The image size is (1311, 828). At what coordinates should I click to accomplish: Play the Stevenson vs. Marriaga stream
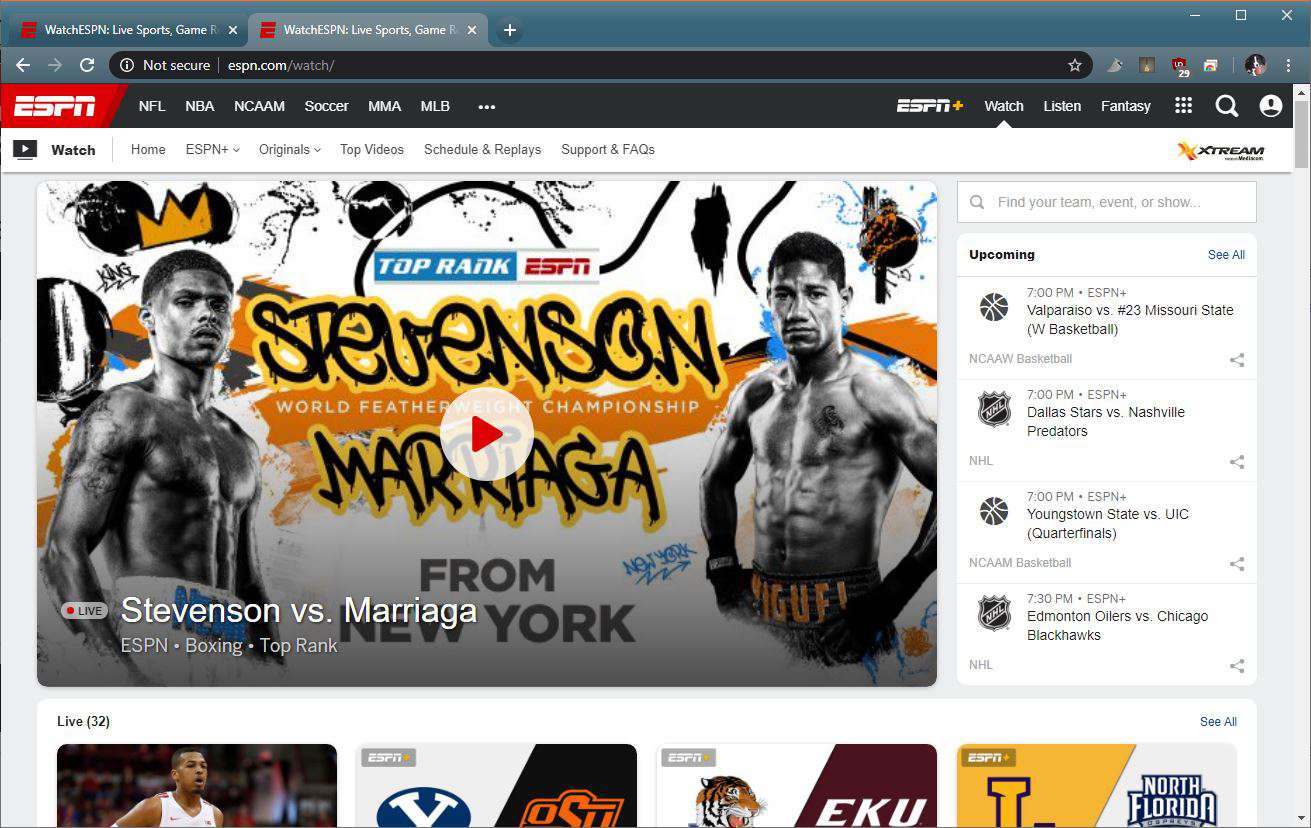[x=487, y=433]
